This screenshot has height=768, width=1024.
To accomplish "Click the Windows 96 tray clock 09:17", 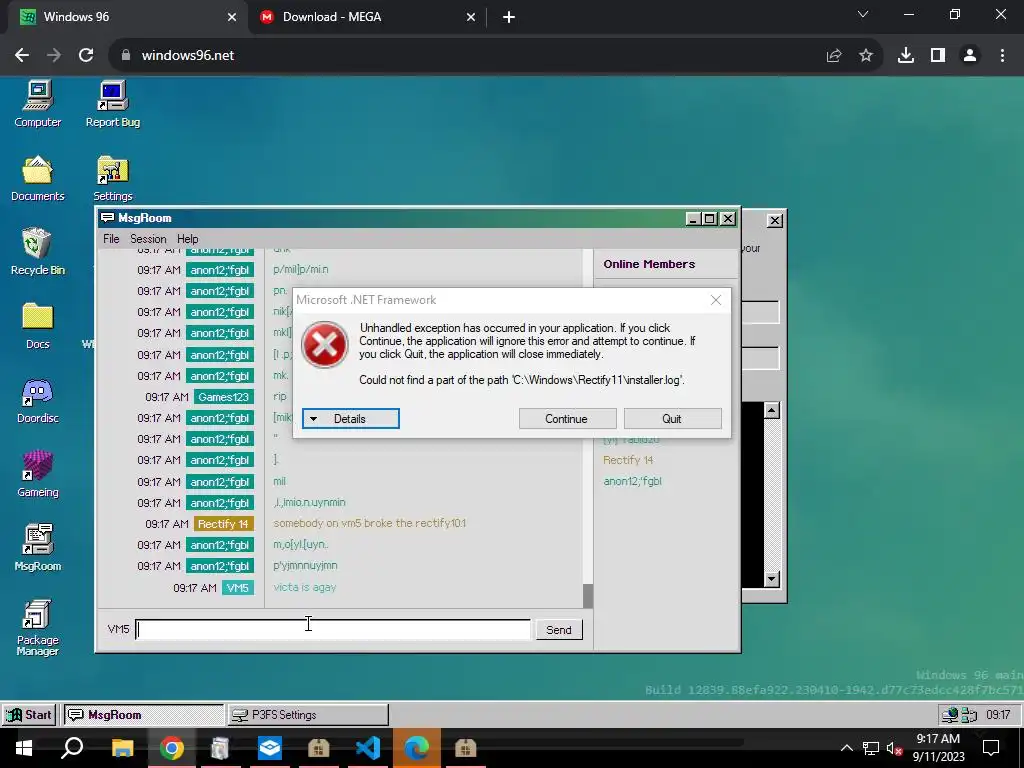I will coord(998,714).
